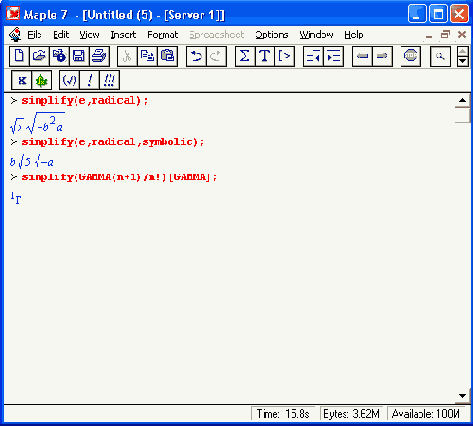This screenshot has height=426, width=473.
Task: Toggle standard math notation with the x button
Action: click(x=22, y=80)
